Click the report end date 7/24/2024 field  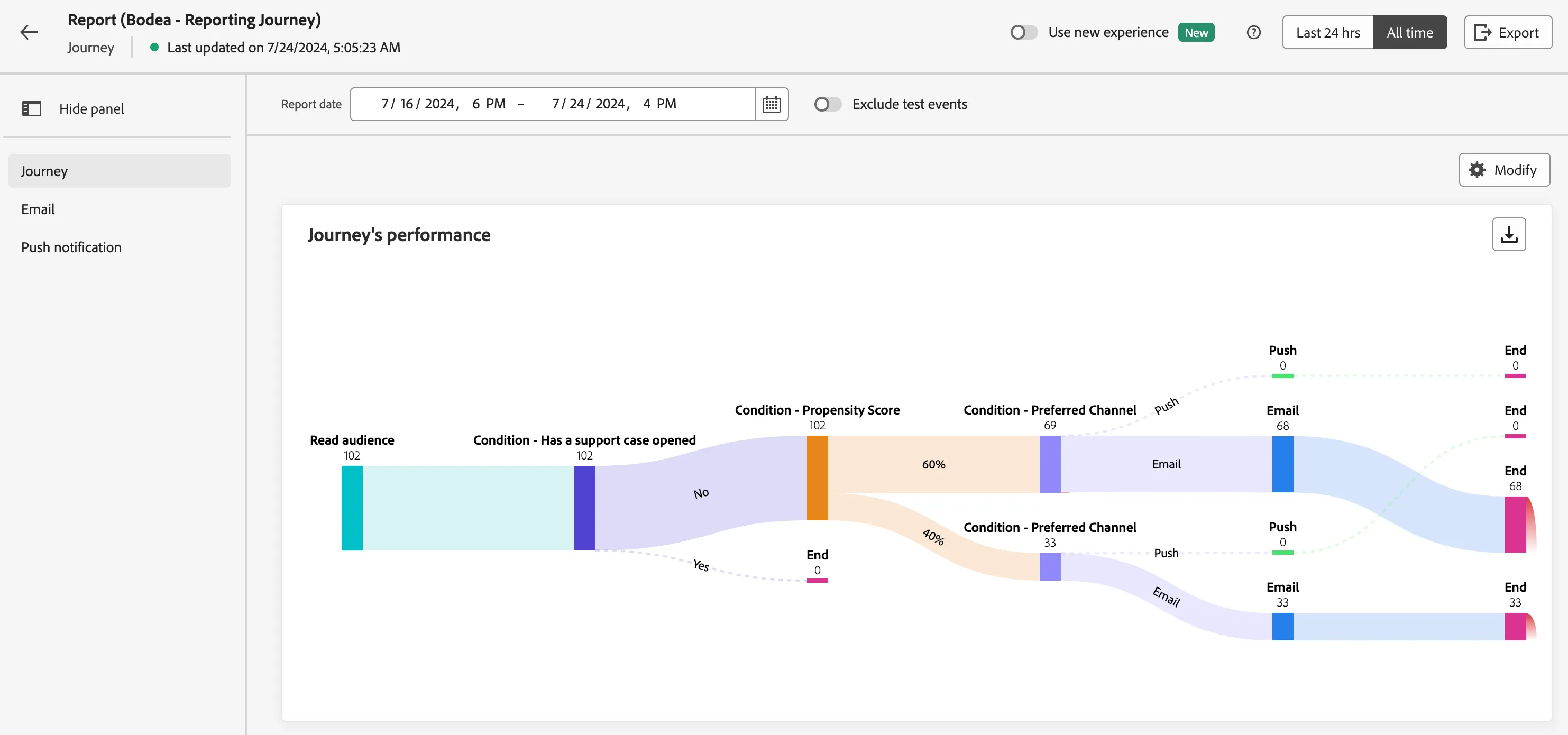coord(613,104)
